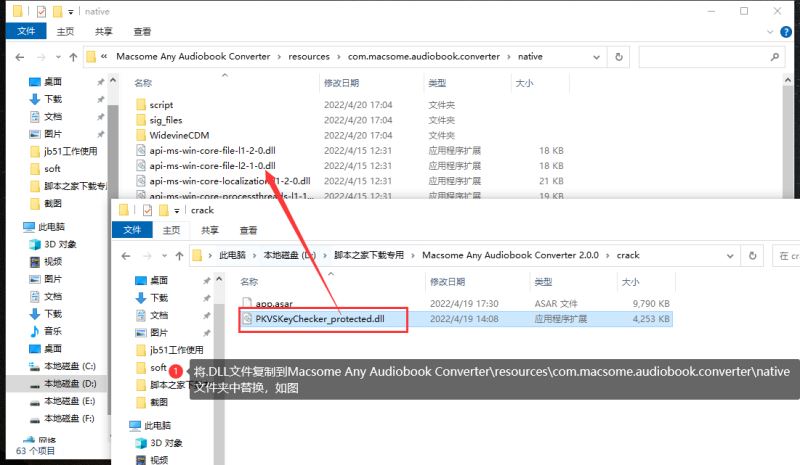Open 桌面 in crack window sidebar
Image resolution: width=800 pixels, height=465 pixels.
click(159, 280)
